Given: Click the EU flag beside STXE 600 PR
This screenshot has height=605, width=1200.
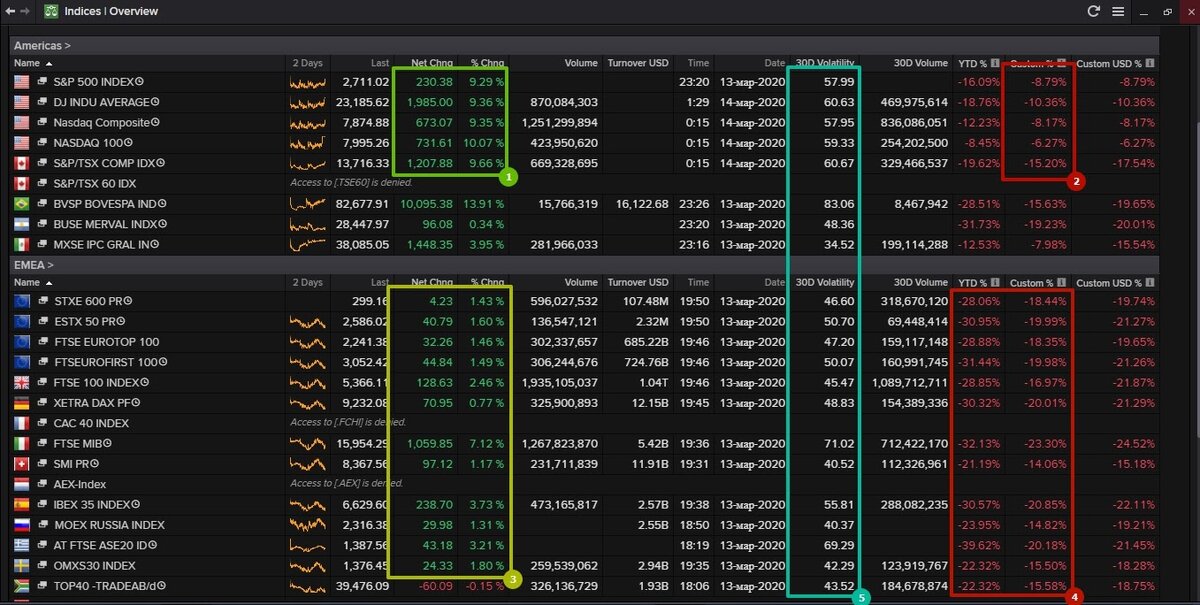Looking at the screenshot, I should coord(21,301).
